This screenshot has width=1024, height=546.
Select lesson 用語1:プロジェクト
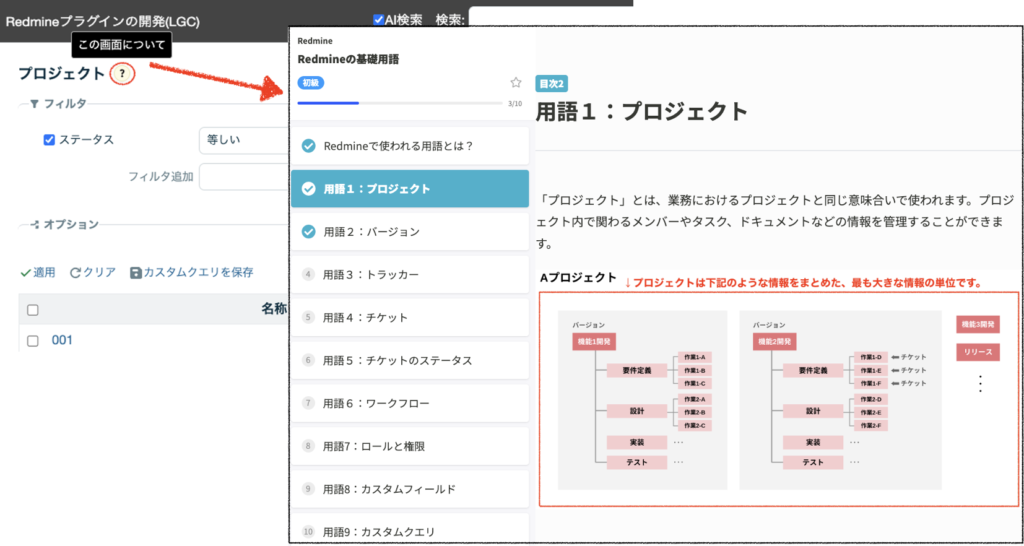click(410, 189)
